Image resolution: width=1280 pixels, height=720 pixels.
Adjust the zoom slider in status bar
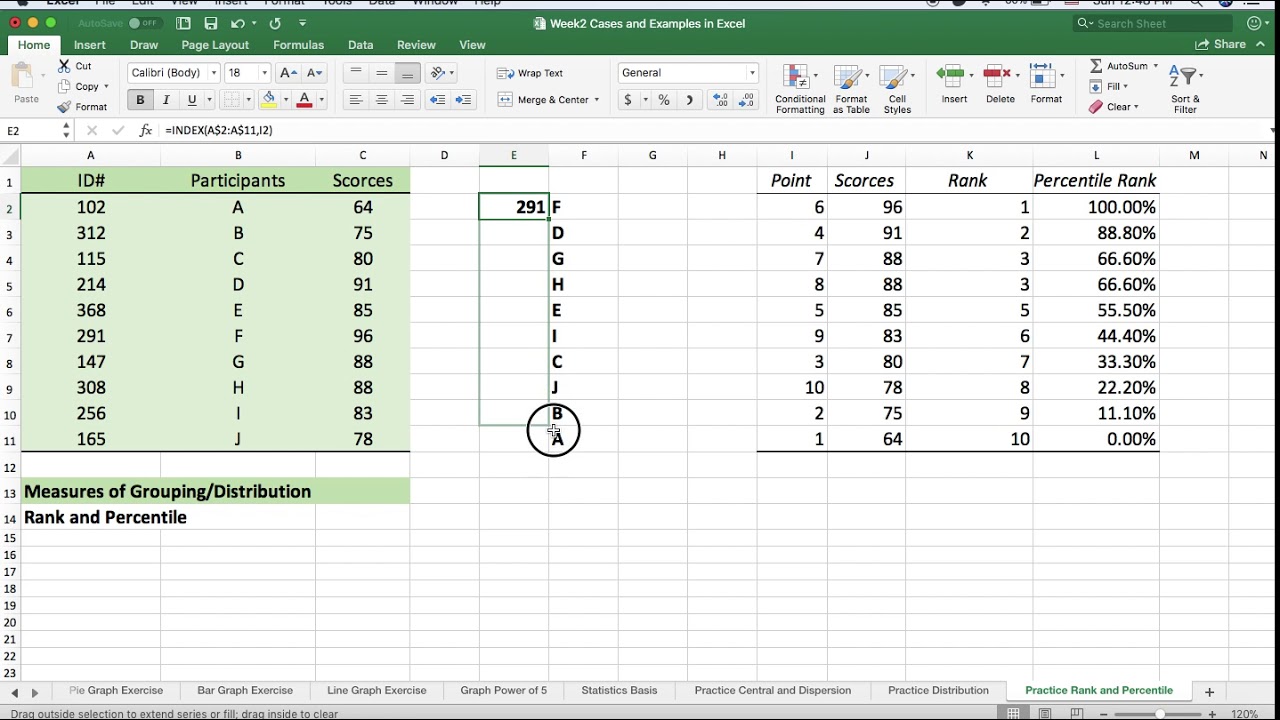1160,714
